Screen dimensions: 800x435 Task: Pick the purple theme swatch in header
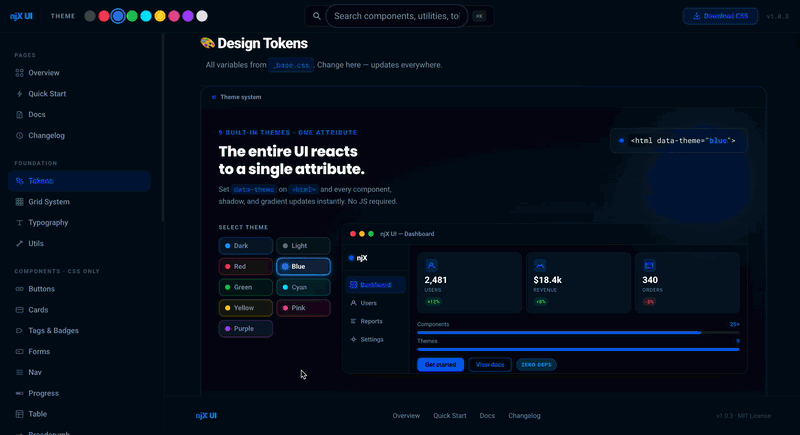[x=188, y=16]
